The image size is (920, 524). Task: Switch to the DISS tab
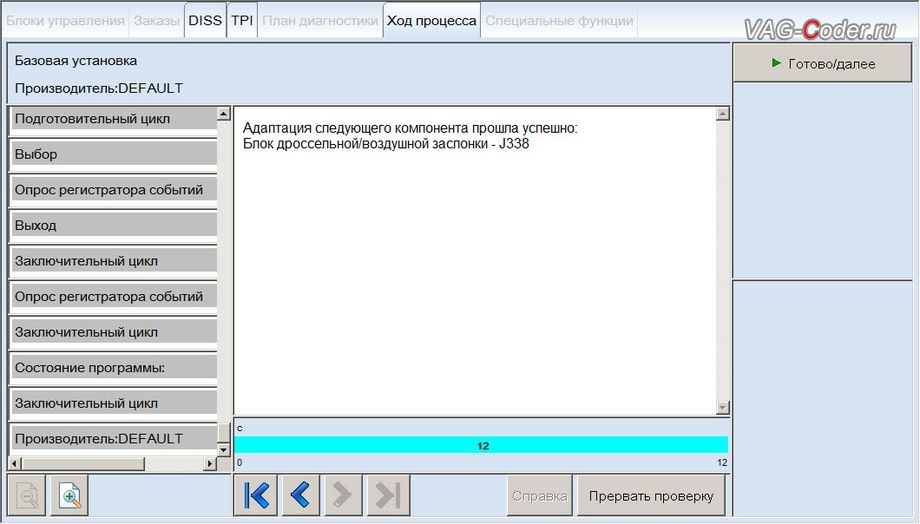coord(205,21)
